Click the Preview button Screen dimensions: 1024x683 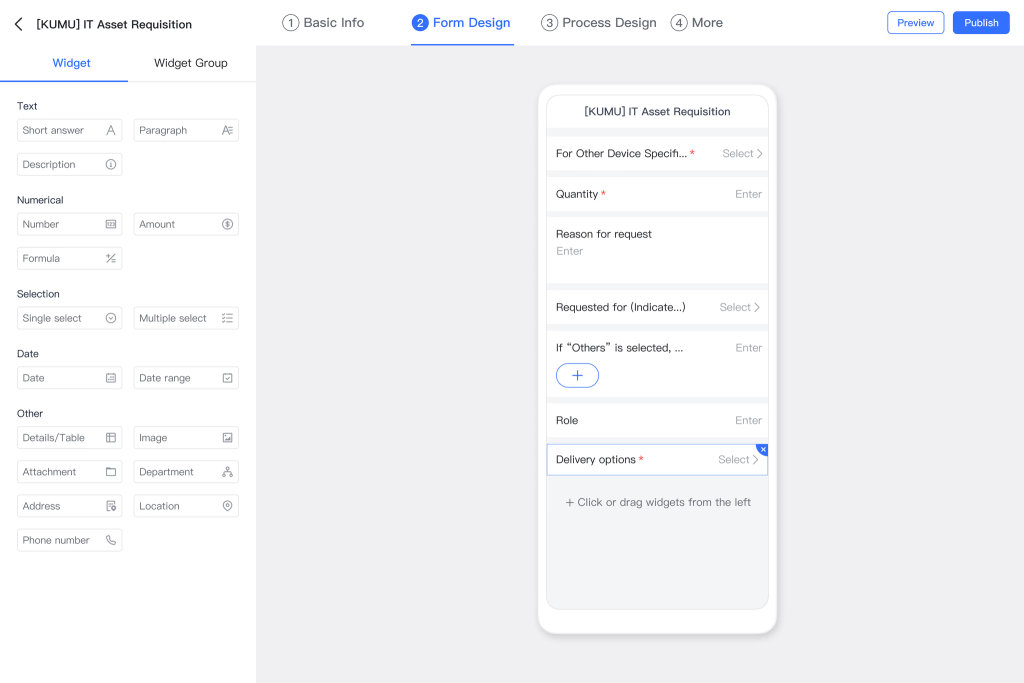(x=915, y=23)
